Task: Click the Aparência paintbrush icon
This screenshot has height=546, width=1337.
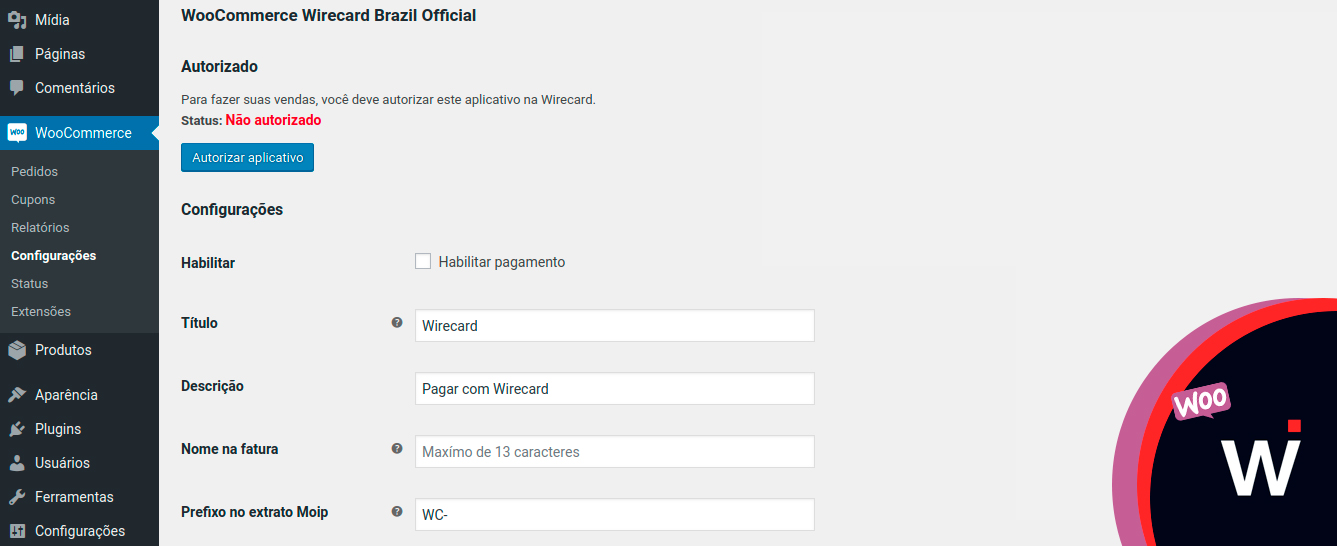Action: (x=17, y=395)
